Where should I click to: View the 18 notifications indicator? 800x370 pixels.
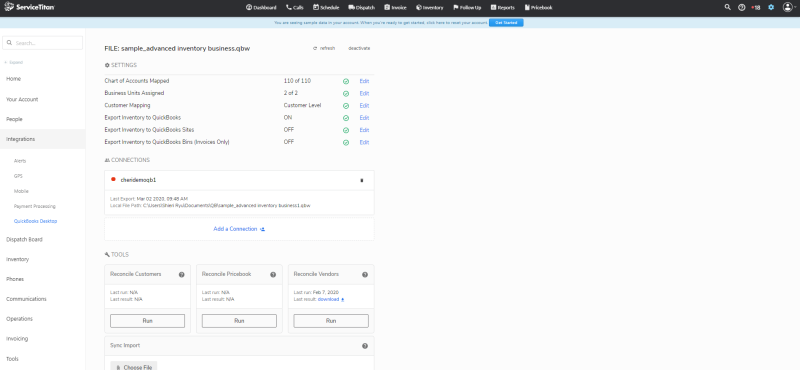tap(756, 8)
